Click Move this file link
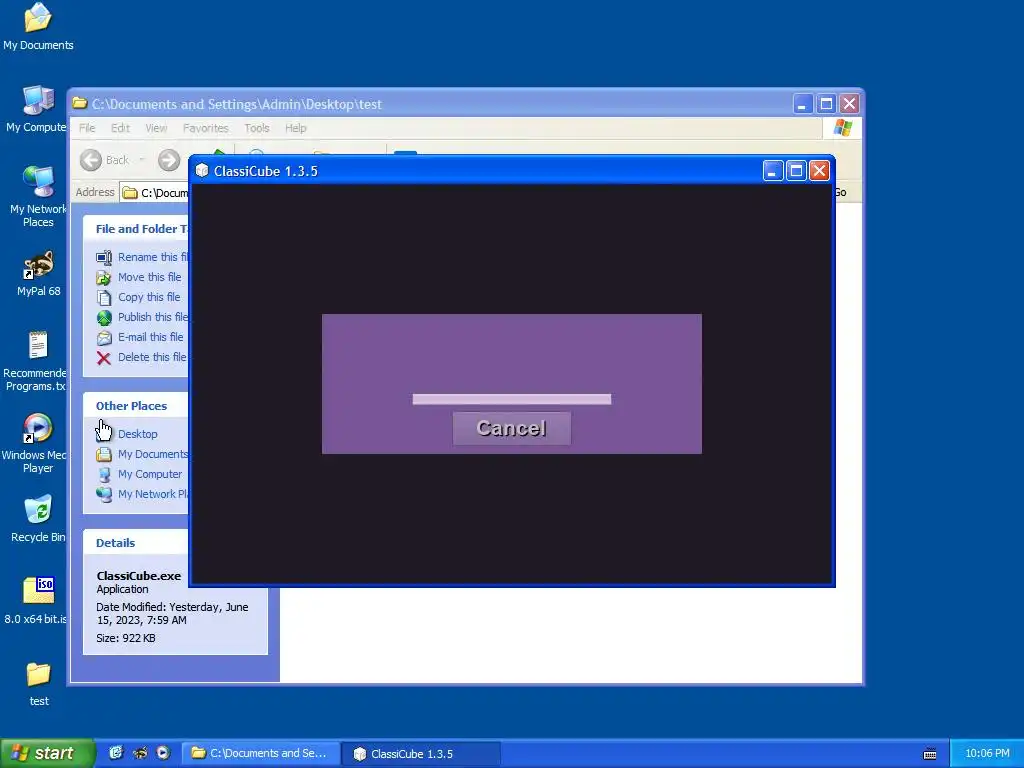This screenshot has width=1024, height=768. click(150, 277)
